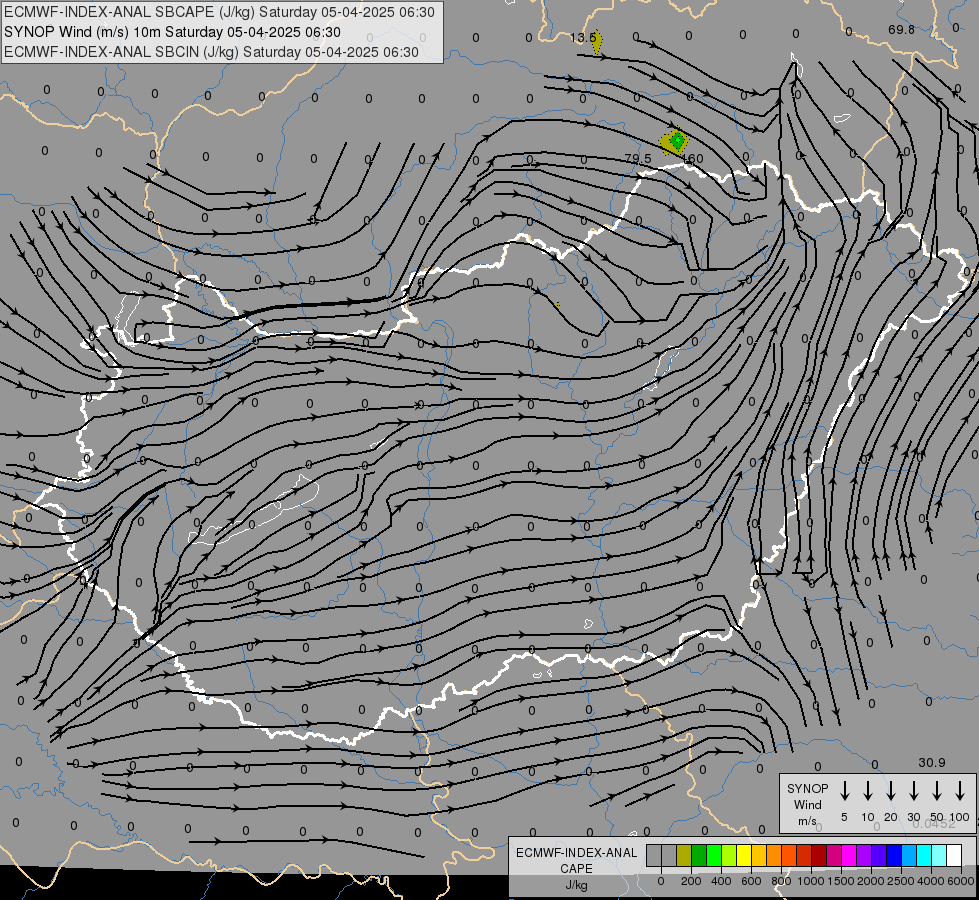Screen dimensions: 979x900
Task: Click the wind arrow above 100 in SYNOP legend
Action: click(960, 791)
